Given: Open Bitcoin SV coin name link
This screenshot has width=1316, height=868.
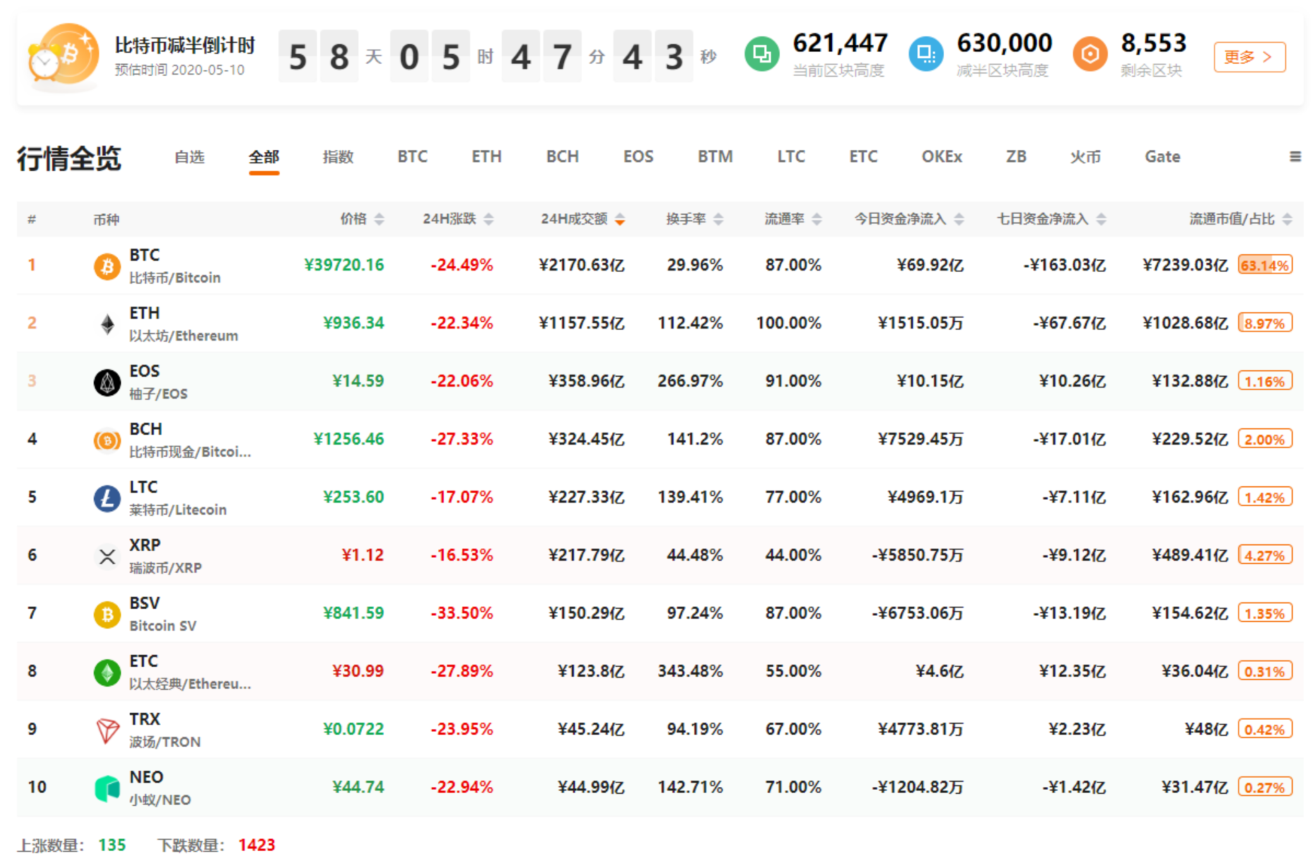Looking at the screenshot, I should tap(163, 626).
